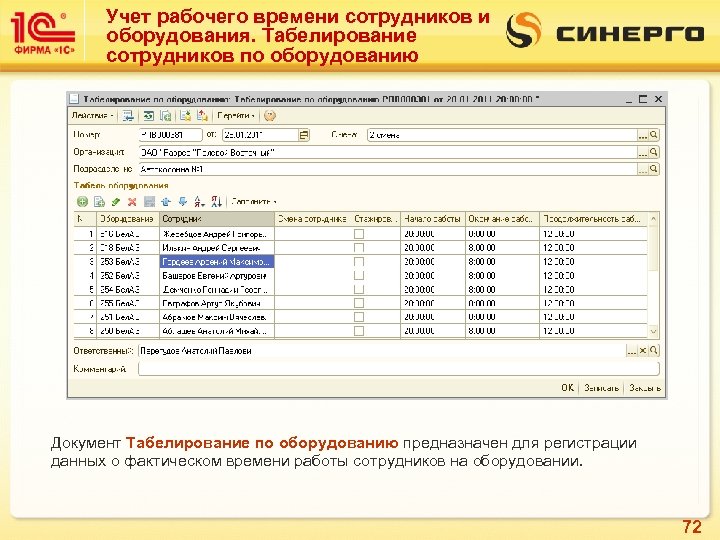The width and height of the screenshot is (720, 540).
Task: Copy the table row with the copy icon
Action: pos(99,201)
